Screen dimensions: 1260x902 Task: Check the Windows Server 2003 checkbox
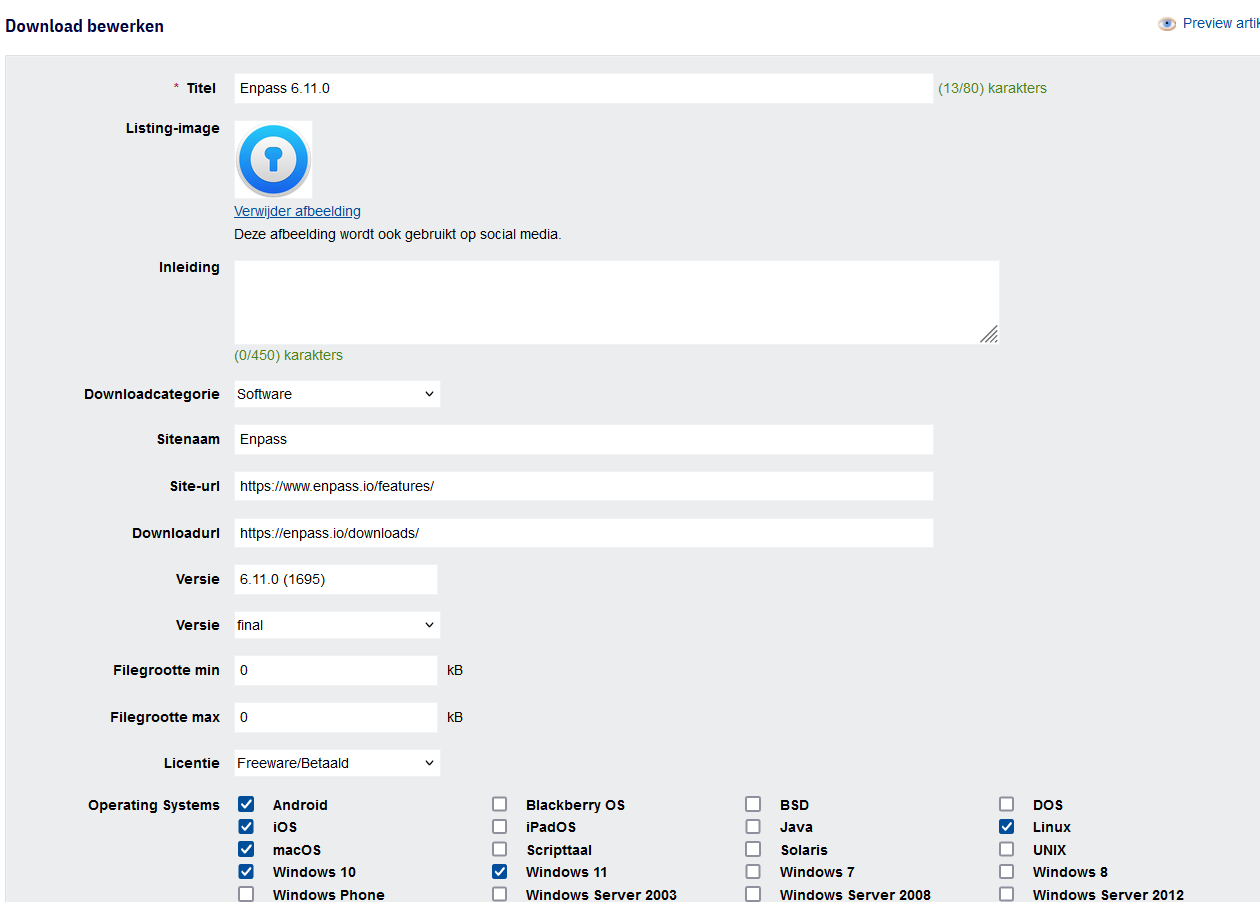[499, 894]
